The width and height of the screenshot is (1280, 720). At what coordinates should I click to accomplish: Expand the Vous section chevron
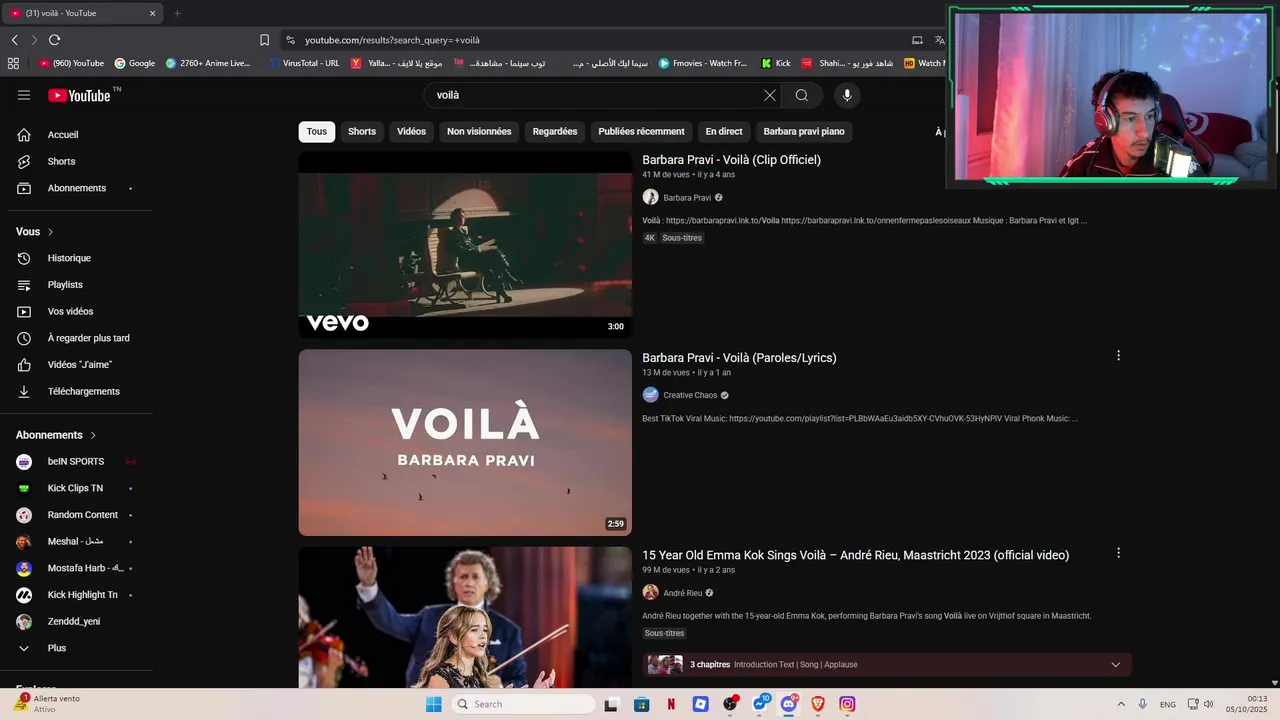point(51,232)
